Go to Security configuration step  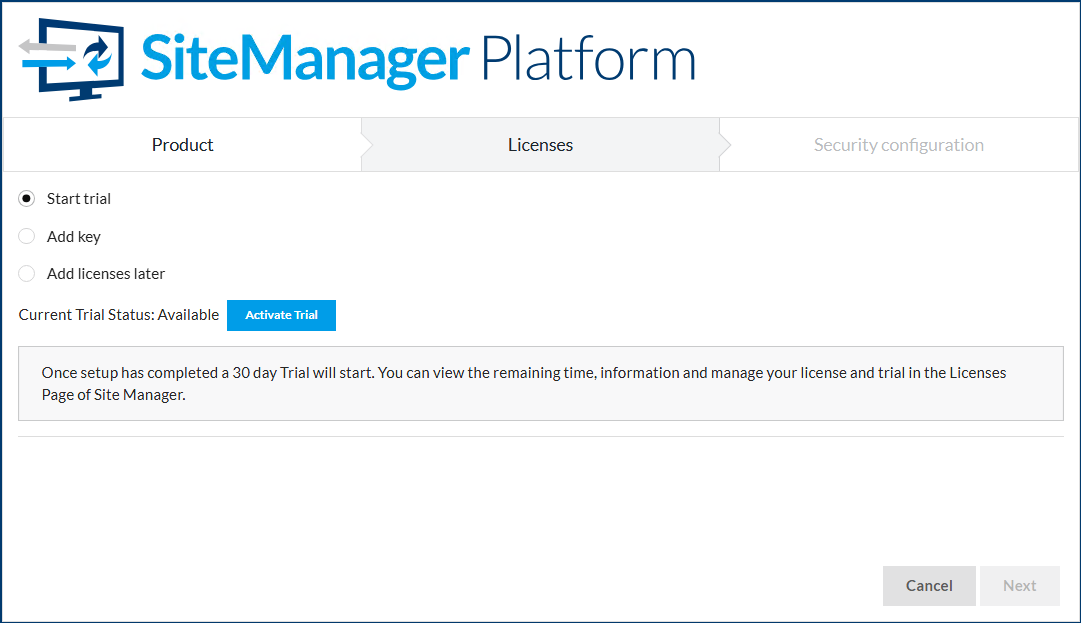pyautogui.click(x=898, y=144)
